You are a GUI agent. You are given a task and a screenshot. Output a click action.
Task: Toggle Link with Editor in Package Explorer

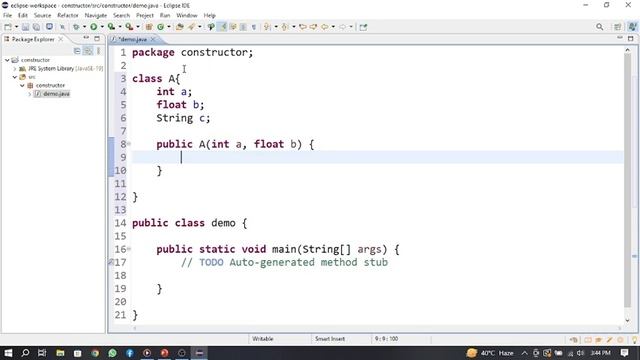pos(88,51)
